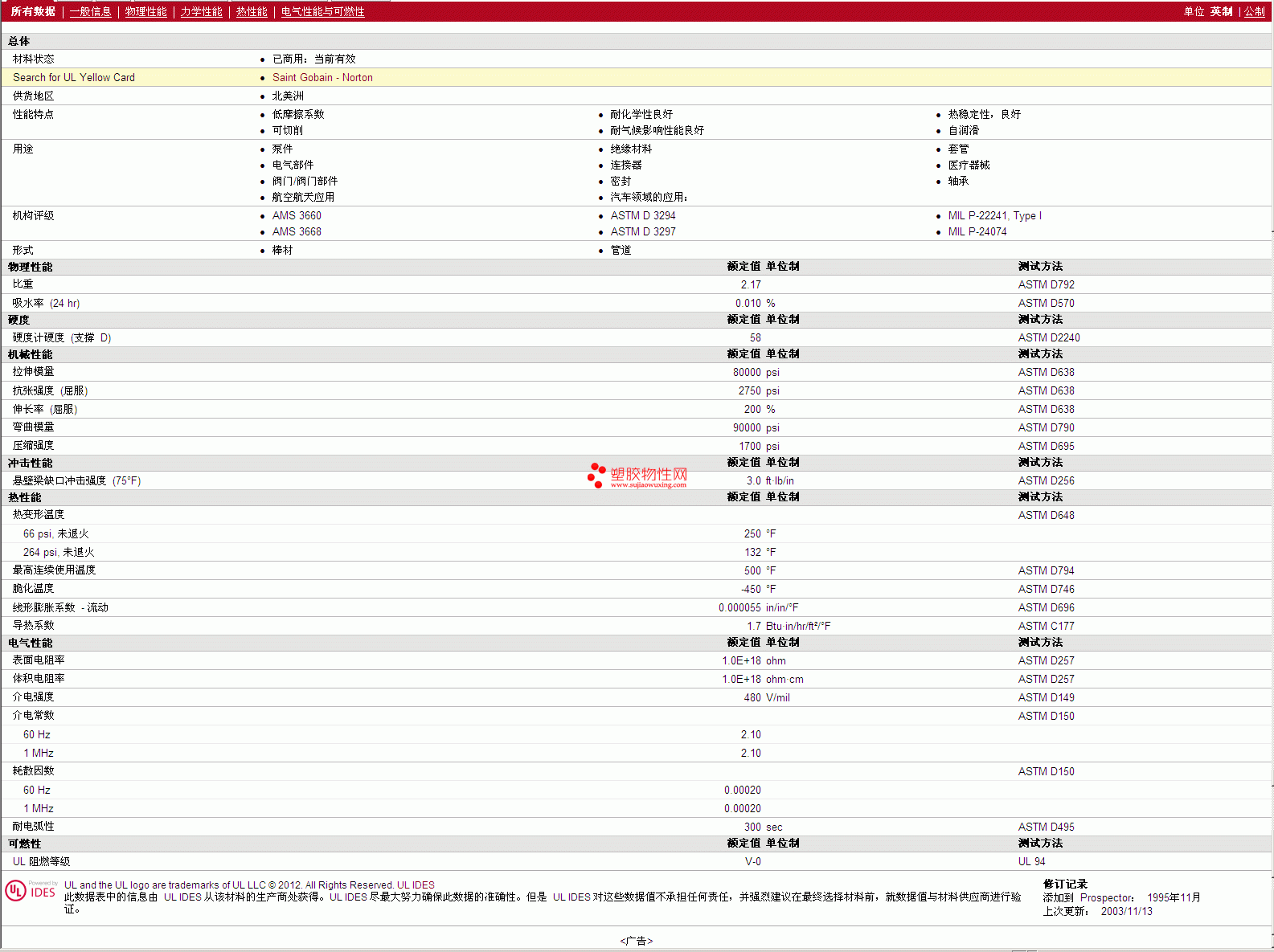Viewport: 1274px width, 952px height.
Task: Click the 可燃性 section header row
Action: (x=25, y=844)
